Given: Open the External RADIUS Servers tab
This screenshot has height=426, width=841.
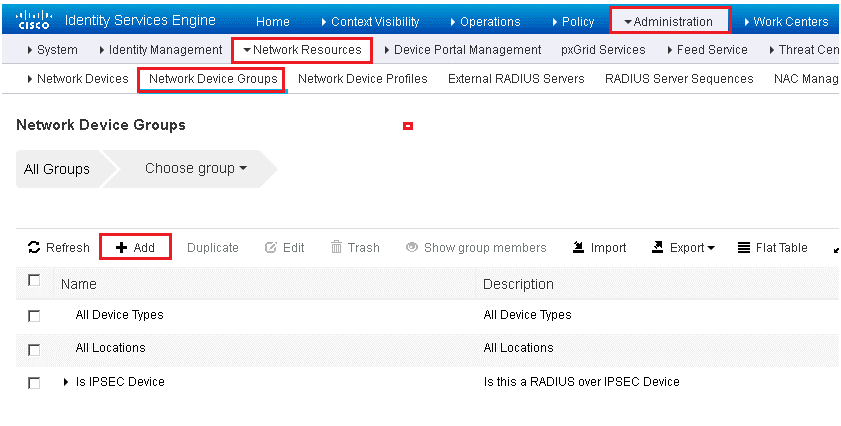Looking at the screenshot, I should click(x=516, y=79).
